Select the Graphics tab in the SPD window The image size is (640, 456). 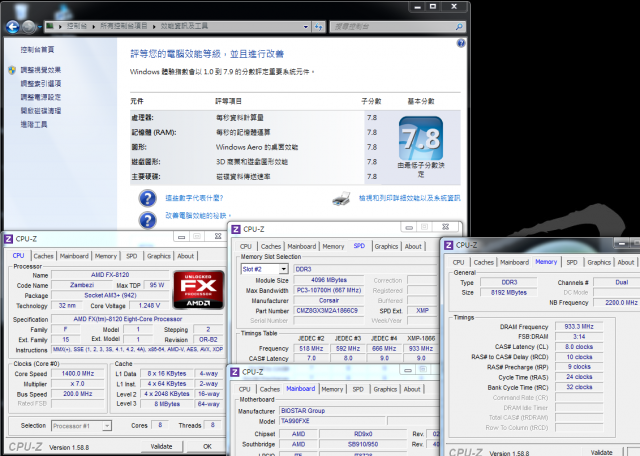[386, 247]
